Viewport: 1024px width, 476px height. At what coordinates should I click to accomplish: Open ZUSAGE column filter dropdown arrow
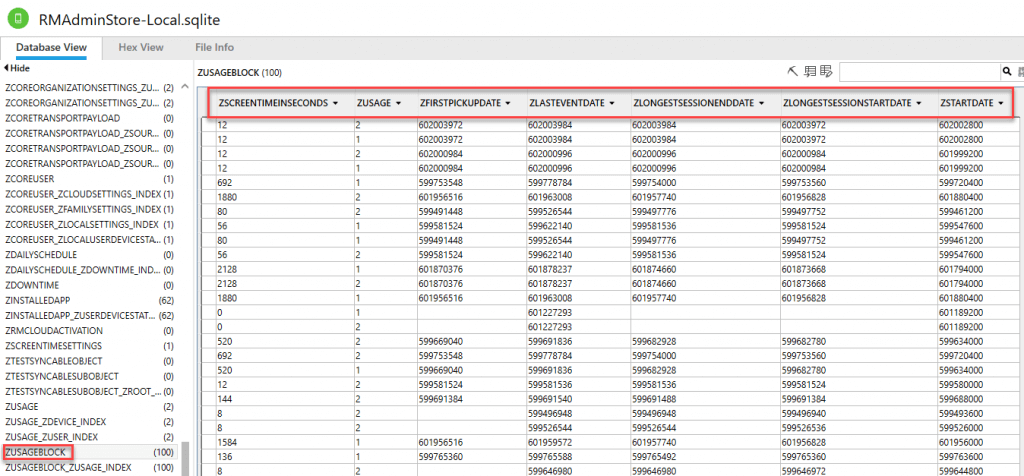click(398, 103)
